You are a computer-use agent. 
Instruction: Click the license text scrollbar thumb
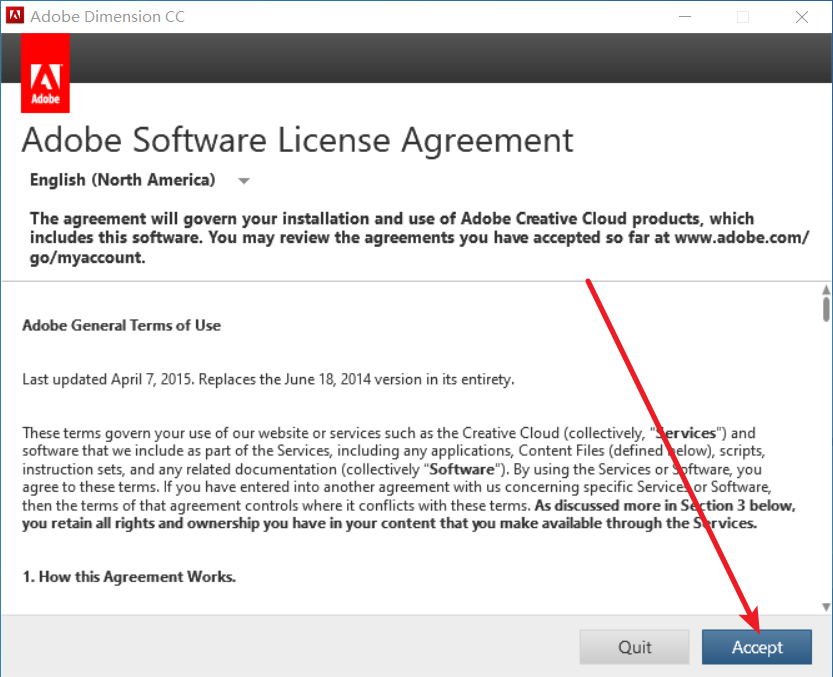pyautogui.click(x=826, y=309)
